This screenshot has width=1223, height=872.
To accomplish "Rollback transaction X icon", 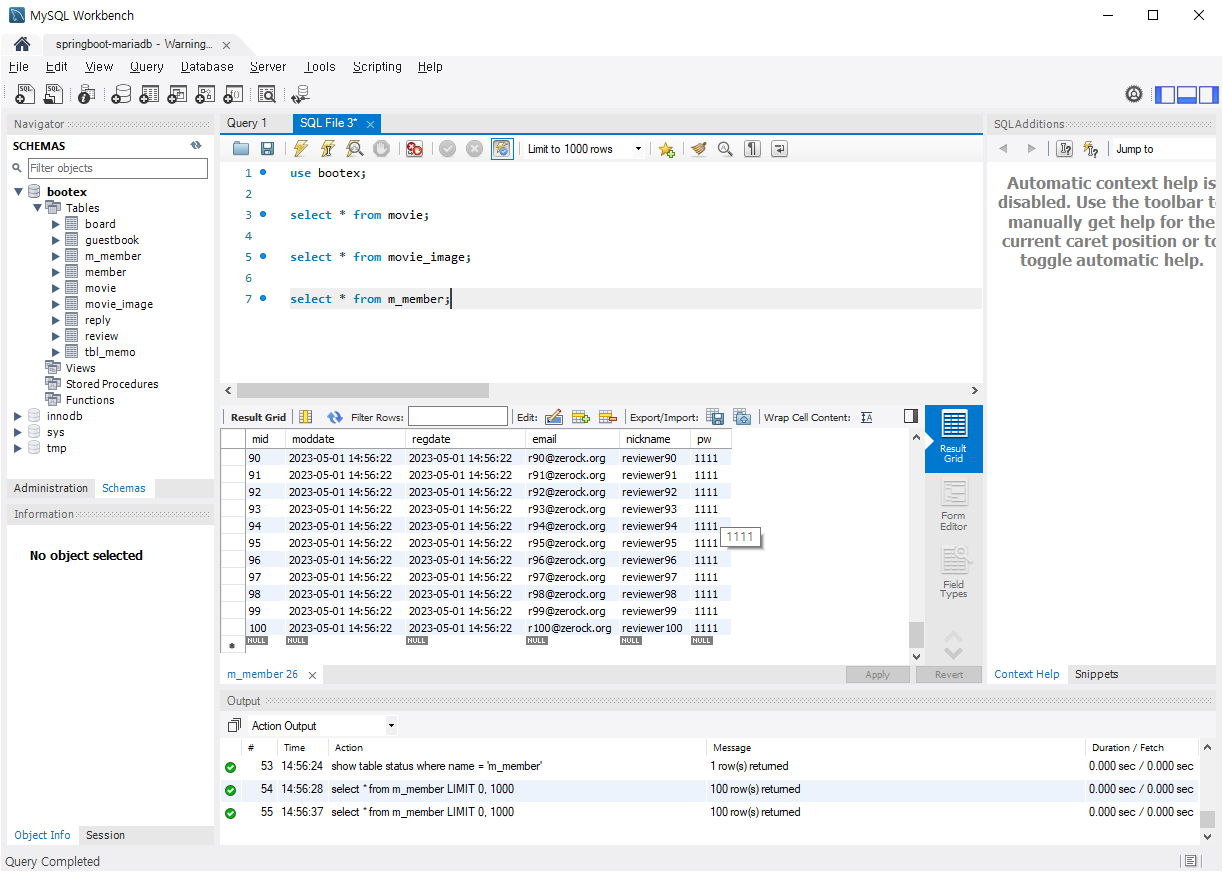I will click(x=474, y=149).
